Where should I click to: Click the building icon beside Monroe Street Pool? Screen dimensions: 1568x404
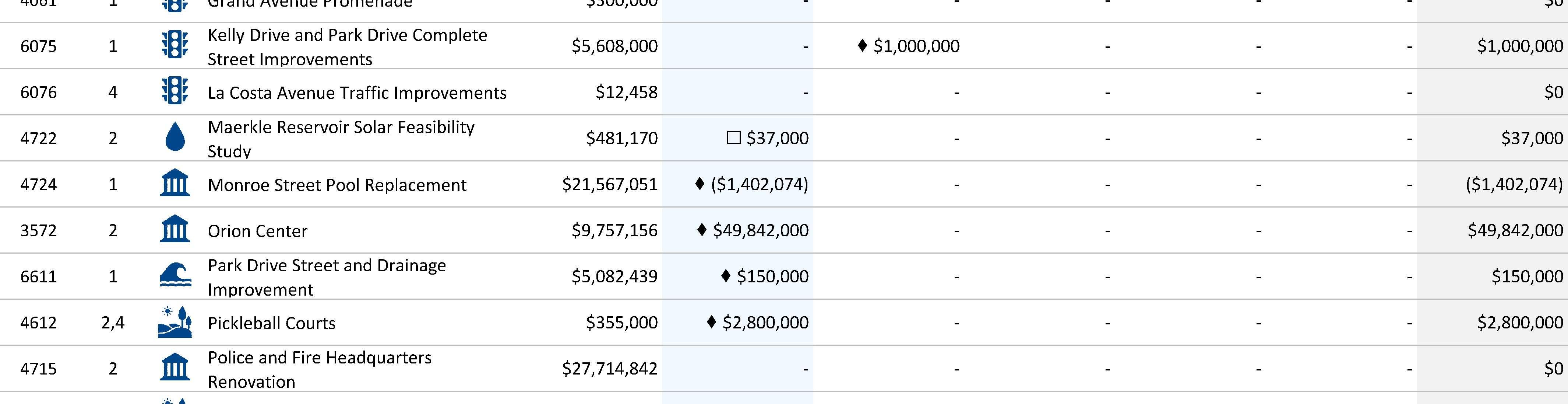175,184
